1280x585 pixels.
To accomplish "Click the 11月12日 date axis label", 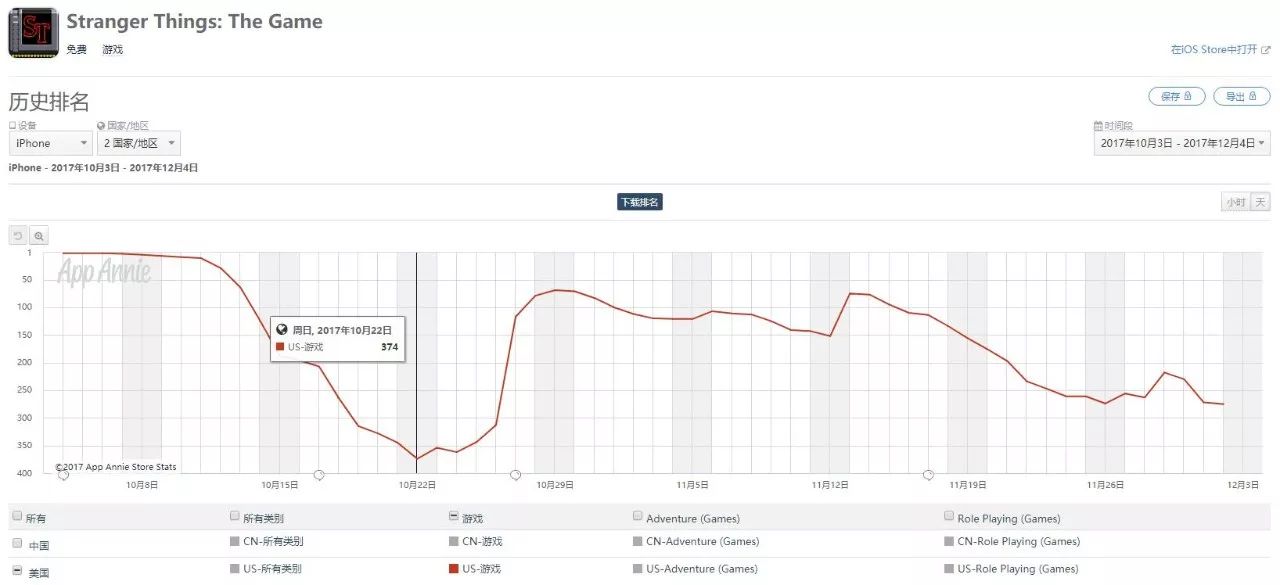I will pyautogui.click(x=830, y=485).
